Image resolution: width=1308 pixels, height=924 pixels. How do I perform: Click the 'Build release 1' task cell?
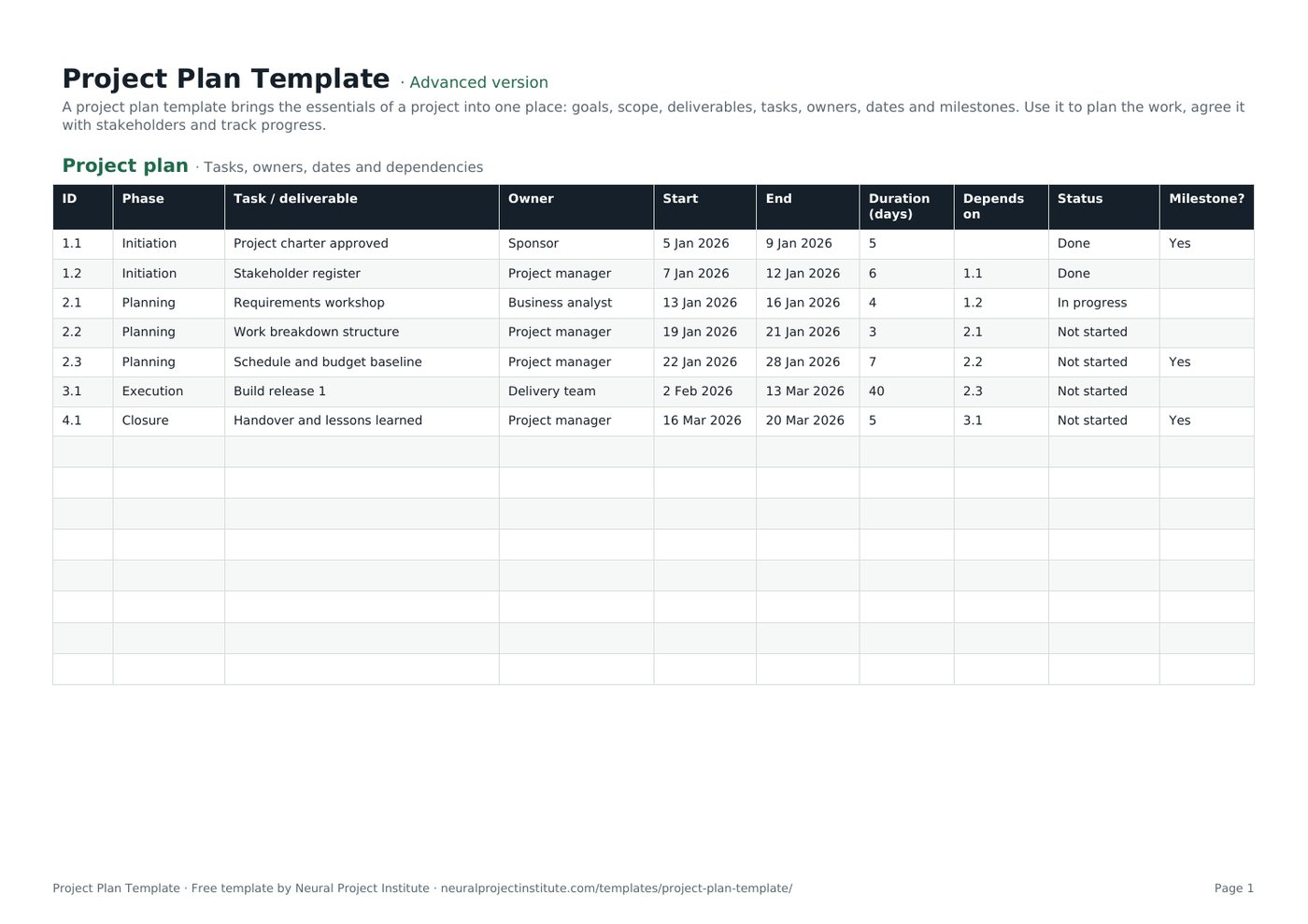362,391
